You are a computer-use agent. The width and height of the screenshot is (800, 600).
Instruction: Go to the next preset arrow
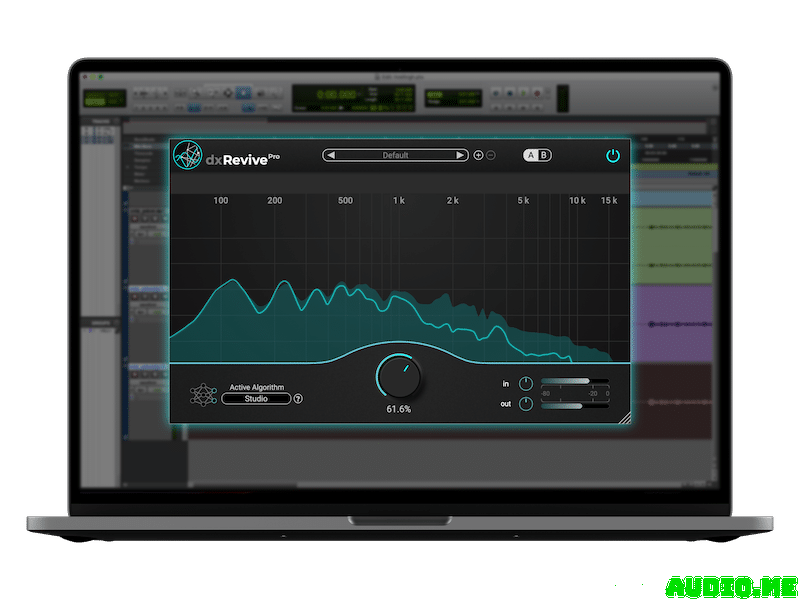[x=460, y=155]
